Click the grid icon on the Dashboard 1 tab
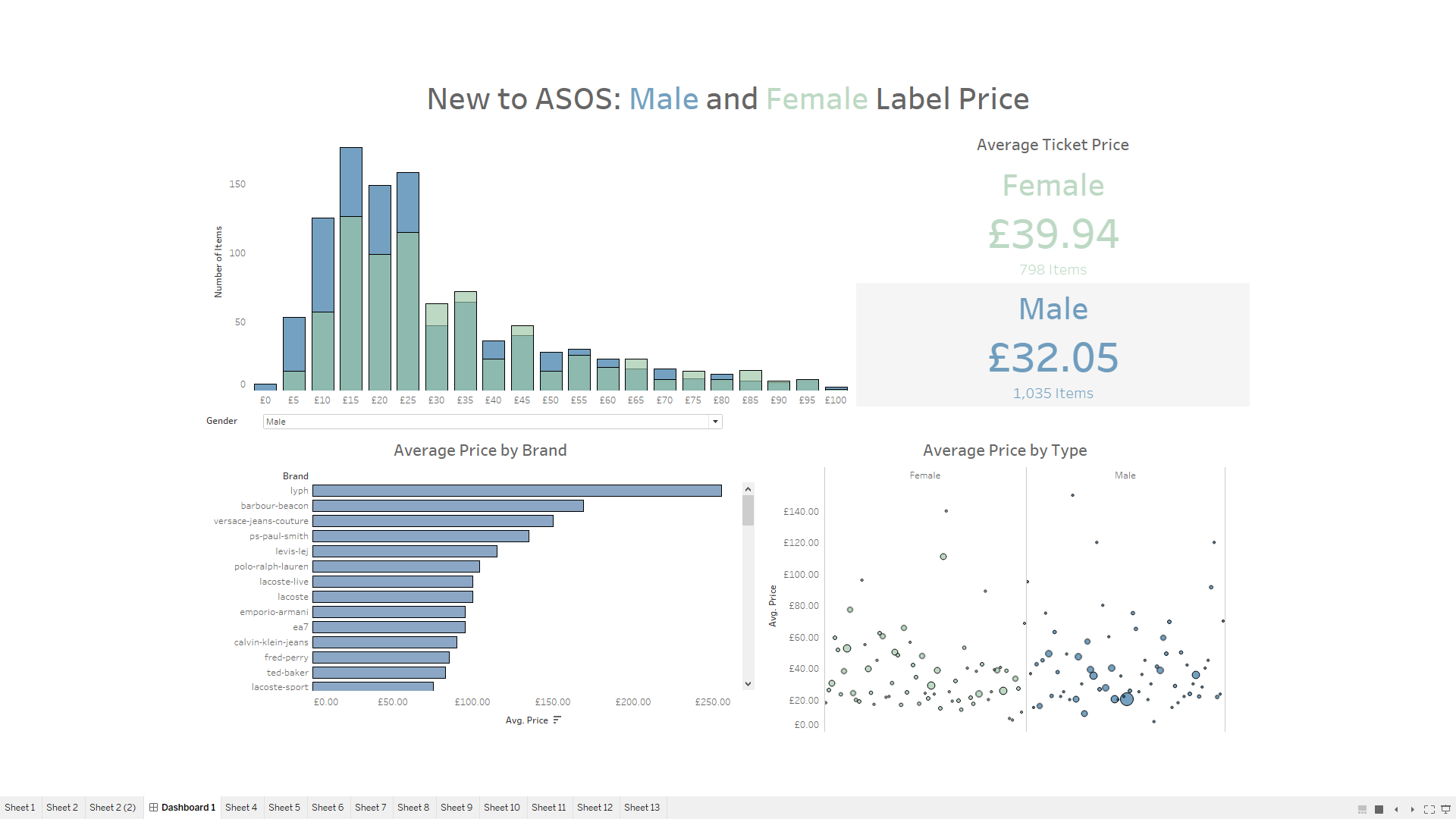Image resolution: width=1456 pixels, height=819 pixels. coord(154,807)
